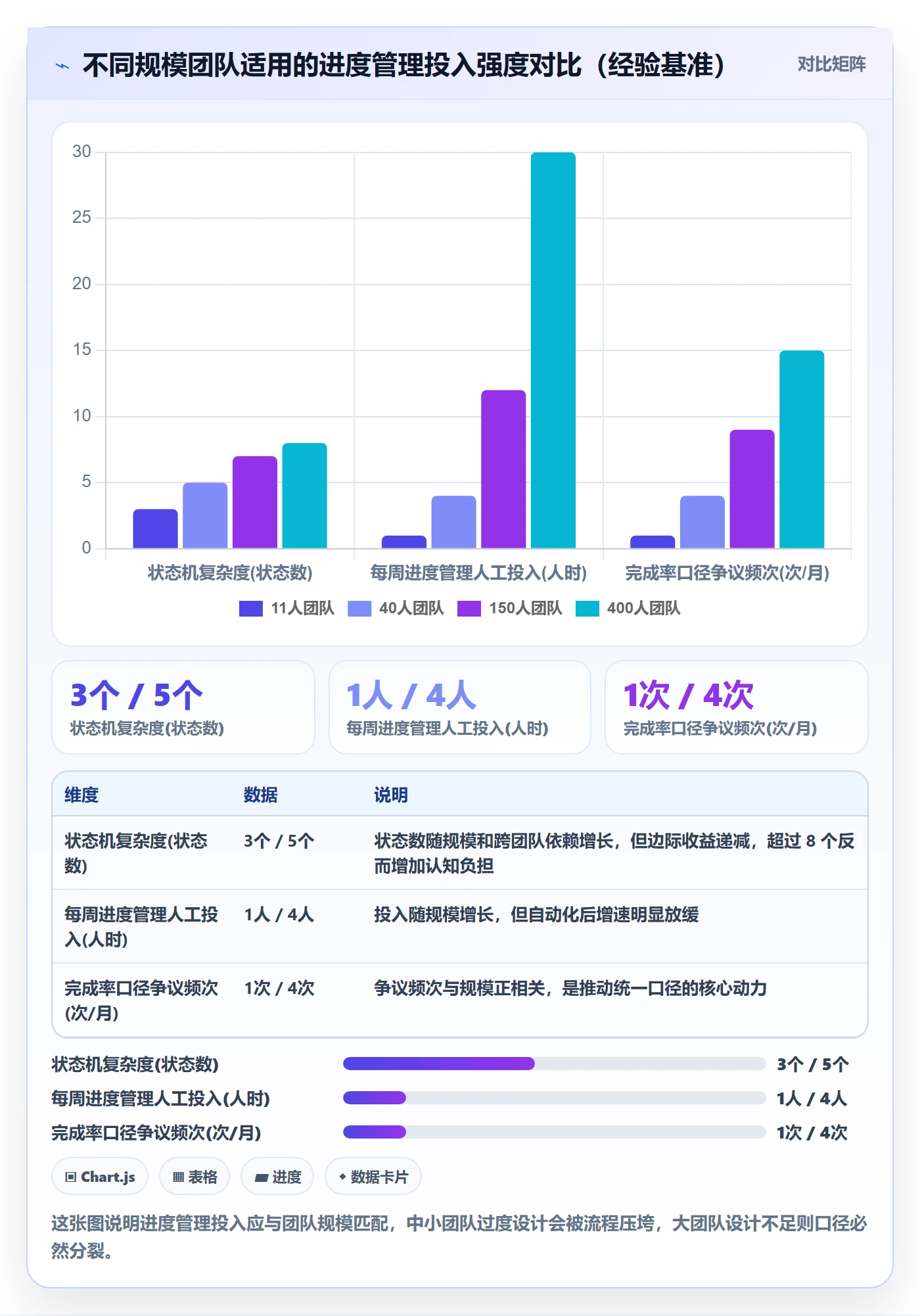Click the 150人团队 bar in 每周进度管理人工投入 group
920x1316 pixels.
click(503, 469)
